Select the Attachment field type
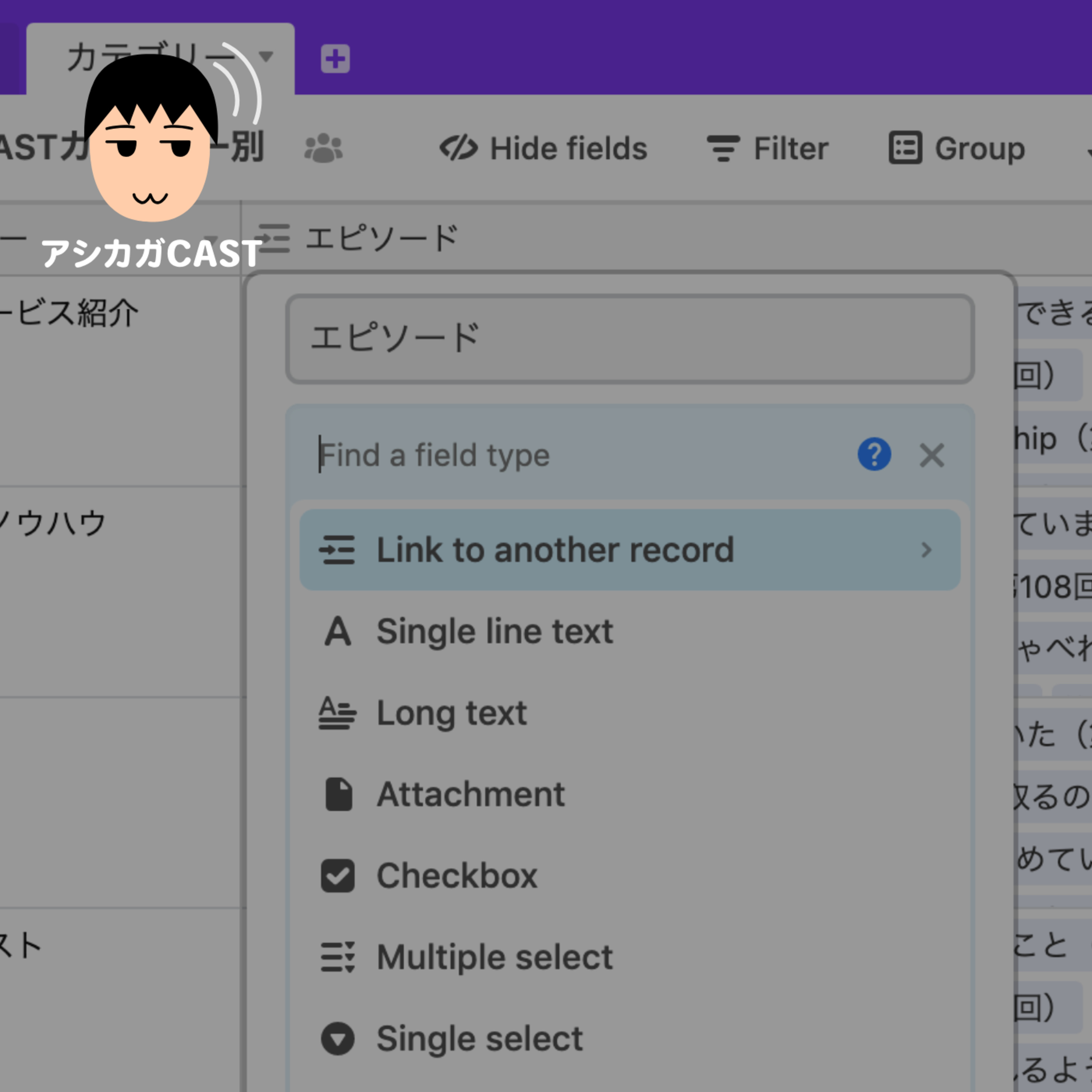 pyautogui.click(x=470, y=794)
